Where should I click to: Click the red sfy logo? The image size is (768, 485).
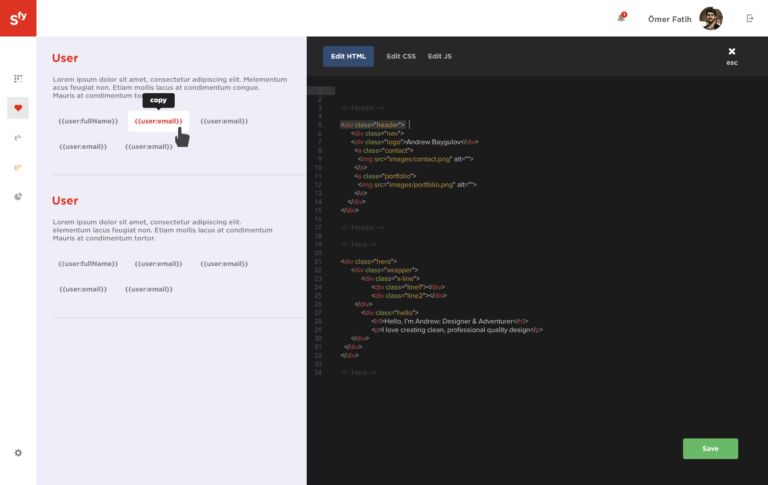18,18
